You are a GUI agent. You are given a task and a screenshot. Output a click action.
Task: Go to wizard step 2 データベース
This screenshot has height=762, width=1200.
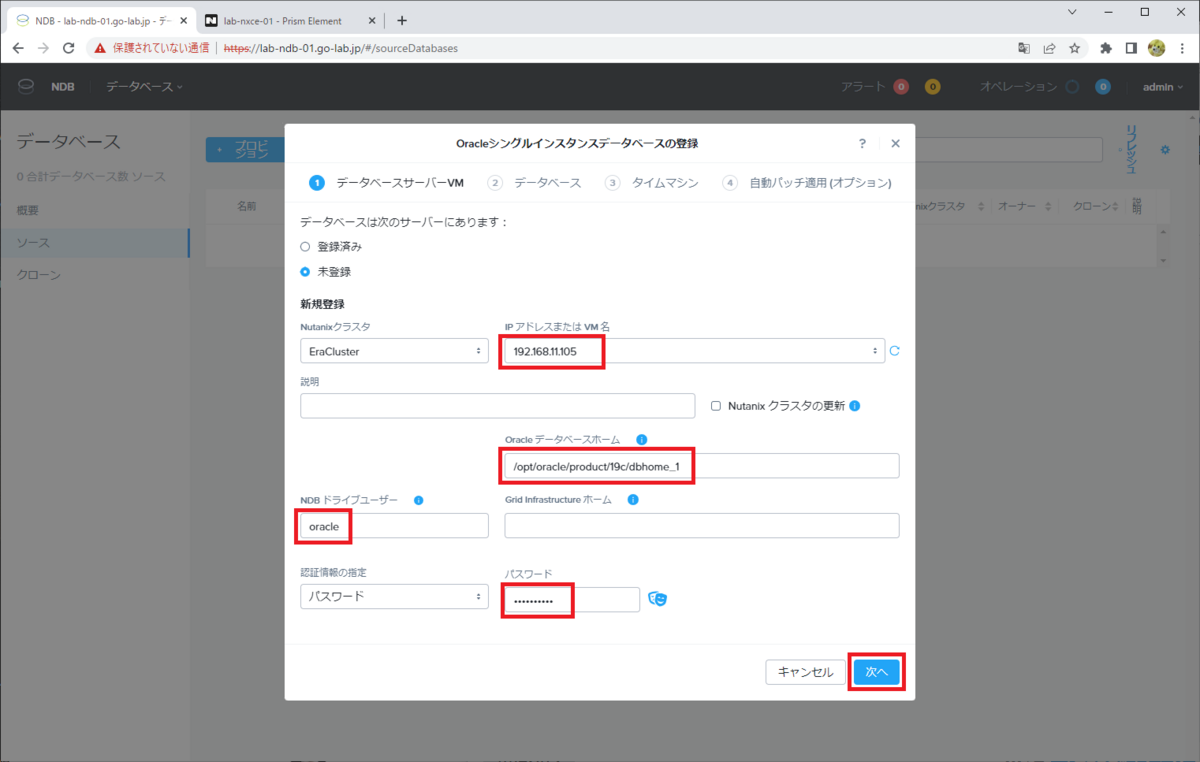pyautogui.click(x=535, y=183)
